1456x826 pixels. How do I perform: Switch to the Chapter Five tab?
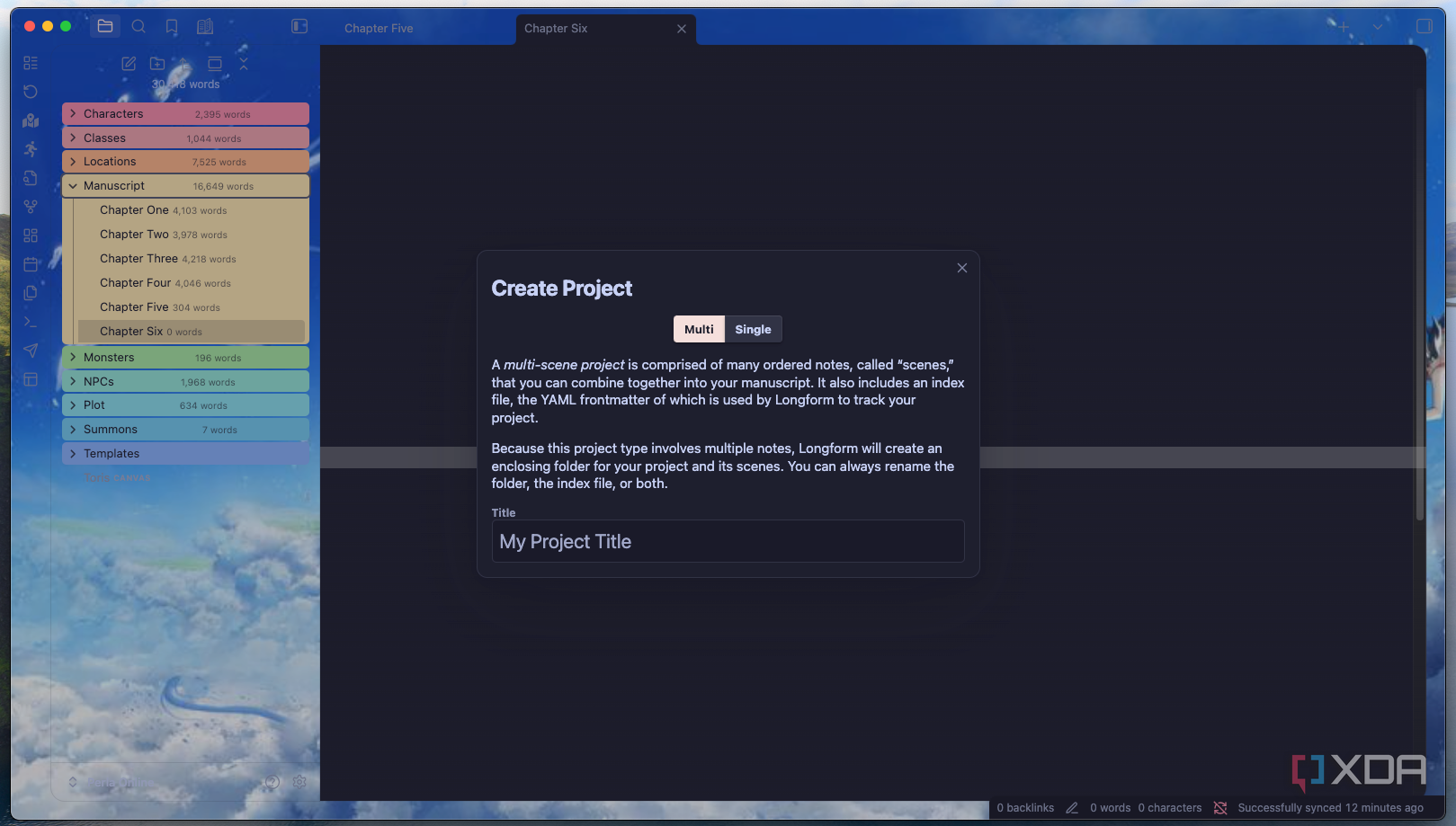pos(379,28)
